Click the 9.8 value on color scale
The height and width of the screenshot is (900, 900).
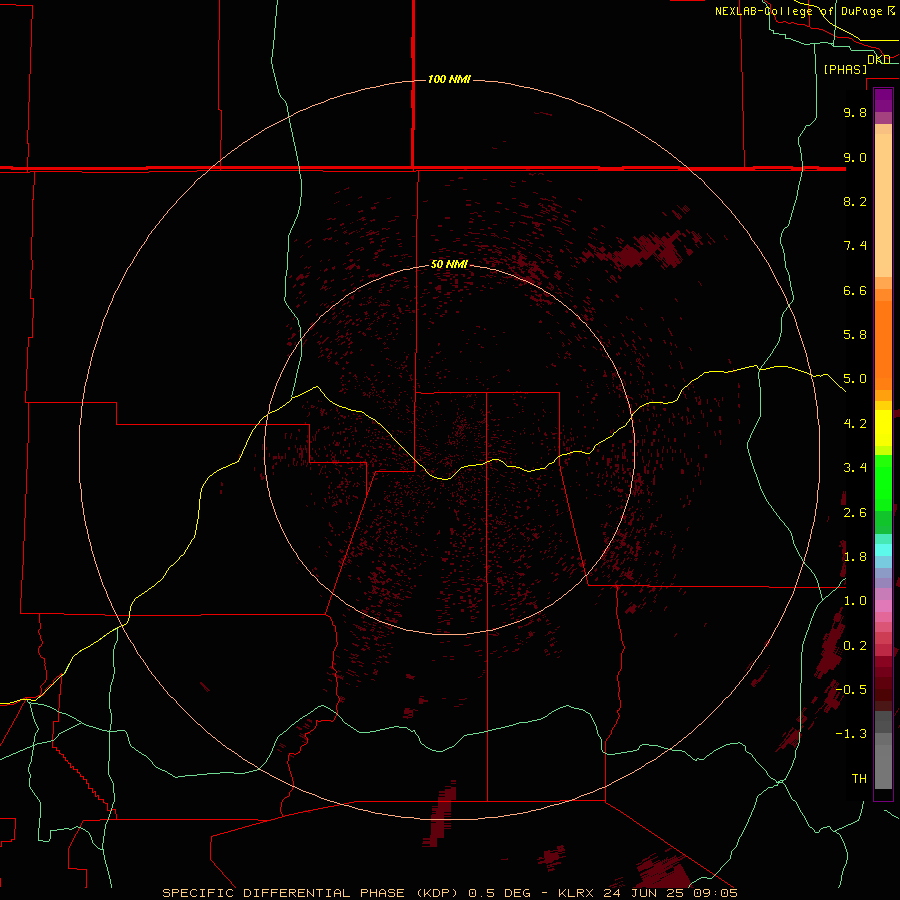[855, 112]
